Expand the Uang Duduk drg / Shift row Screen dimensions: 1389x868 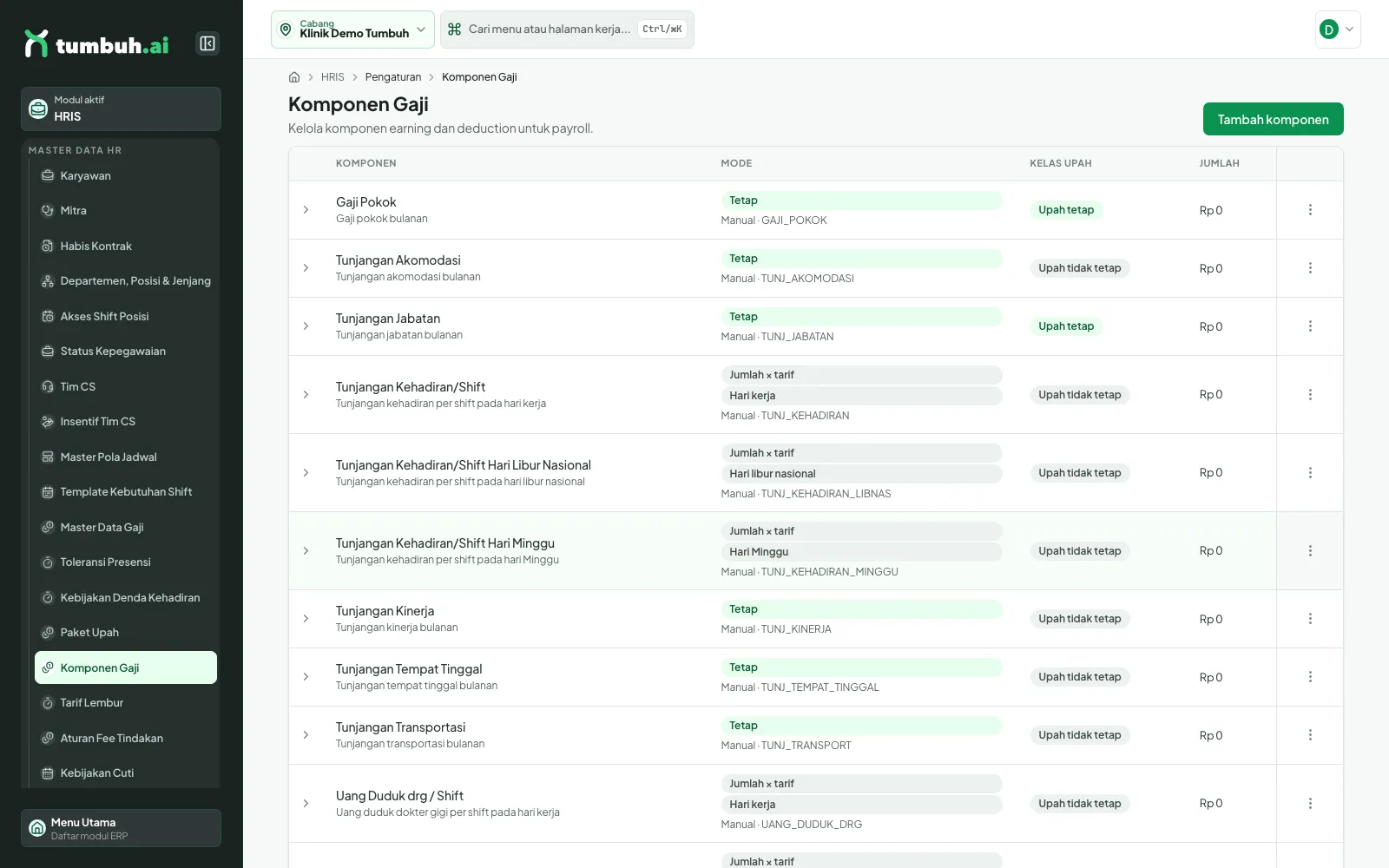306,804
